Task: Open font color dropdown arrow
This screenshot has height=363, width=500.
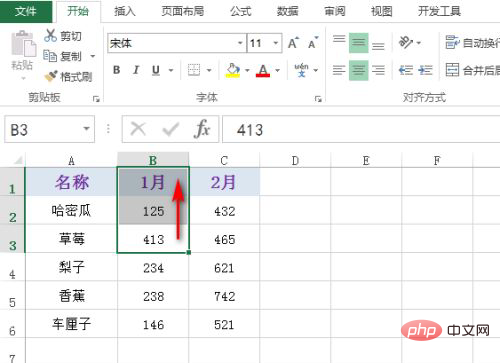Action: point(277,70)
